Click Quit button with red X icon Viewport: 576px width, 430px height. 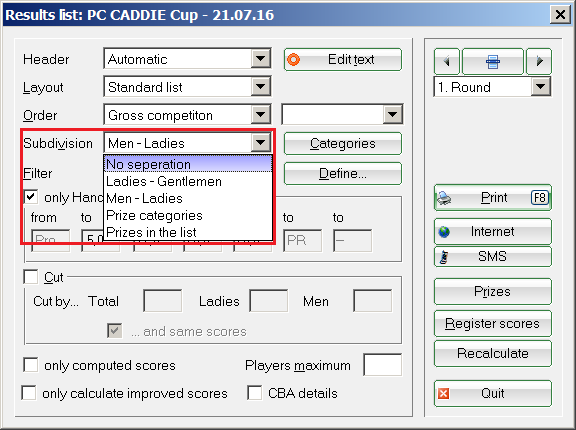pos(493,393)
